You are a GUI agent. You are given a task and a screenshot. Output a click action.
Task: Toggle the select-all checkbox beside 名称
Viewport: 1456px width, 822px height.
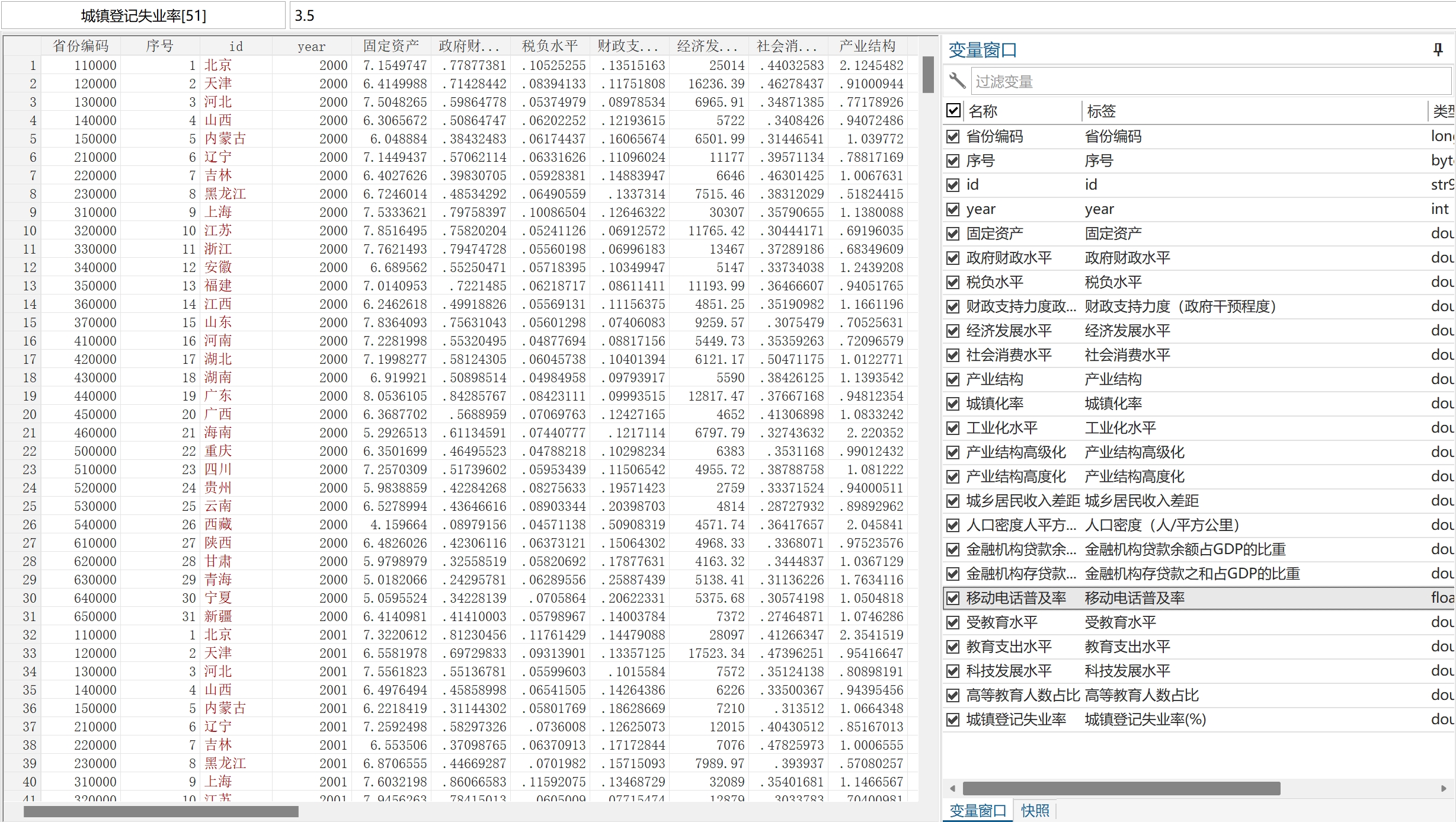coord(953,110)
